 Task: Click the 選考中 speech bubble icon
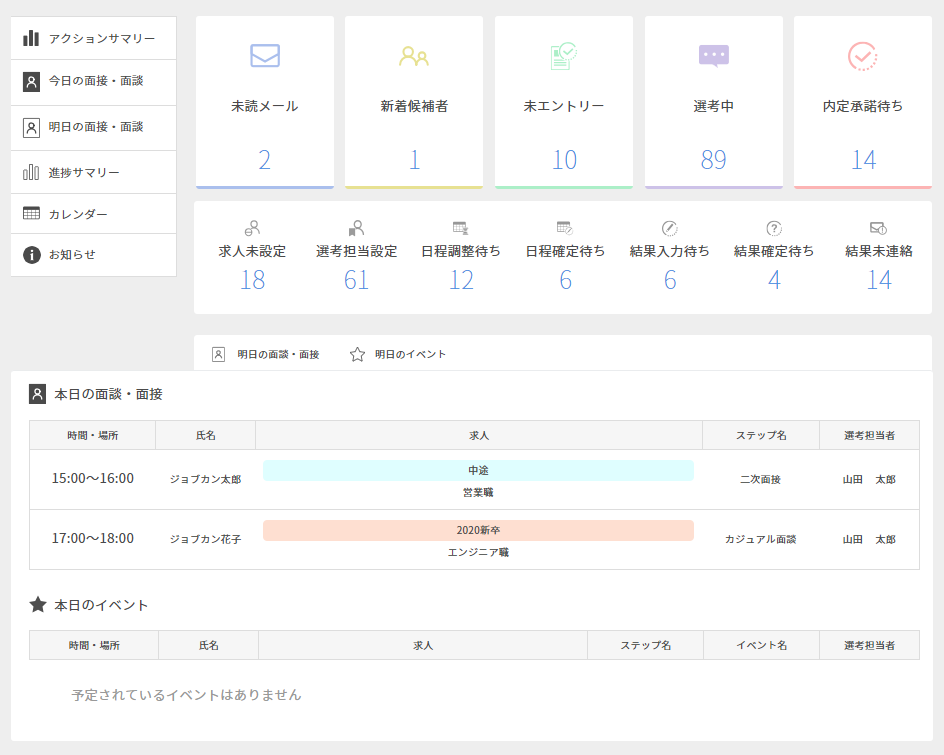tap(714, 56)
